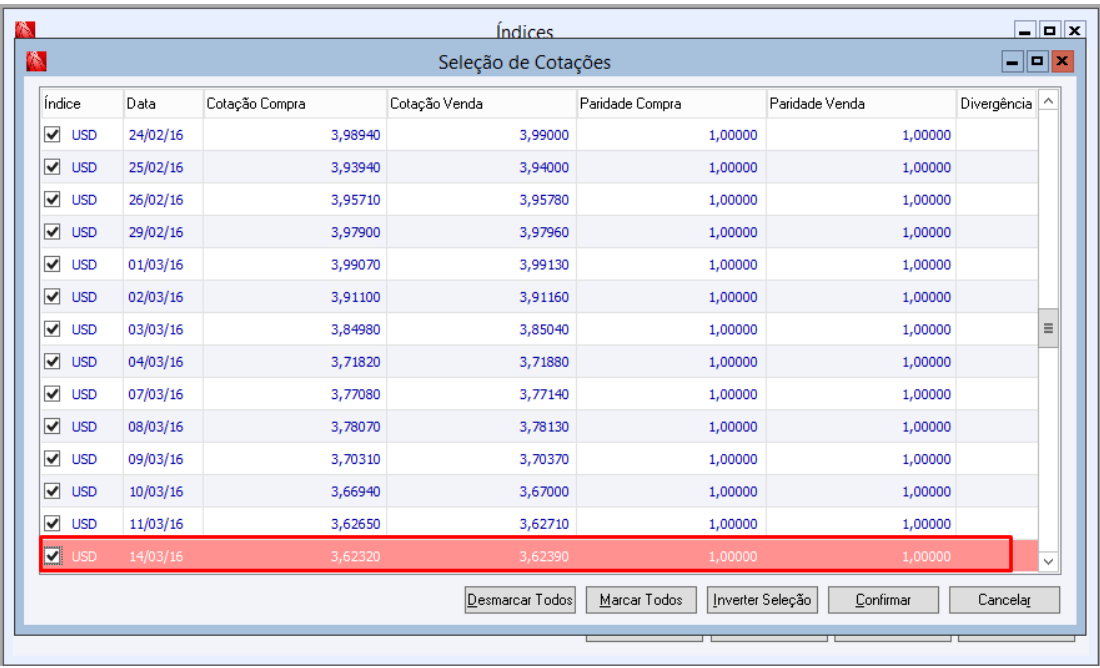Click the Cotação Compra column header
This screenshot has height=668, width=1100.
pyautogui.click(x=295, y=104)
